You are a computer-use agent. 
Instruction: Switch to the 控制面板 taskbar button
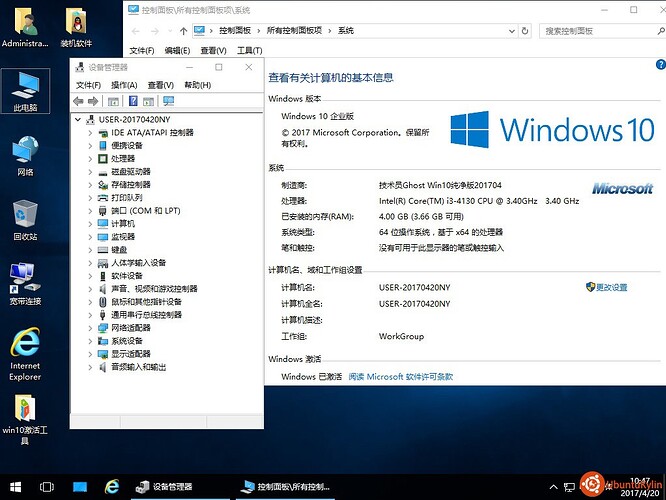(285, 487)
